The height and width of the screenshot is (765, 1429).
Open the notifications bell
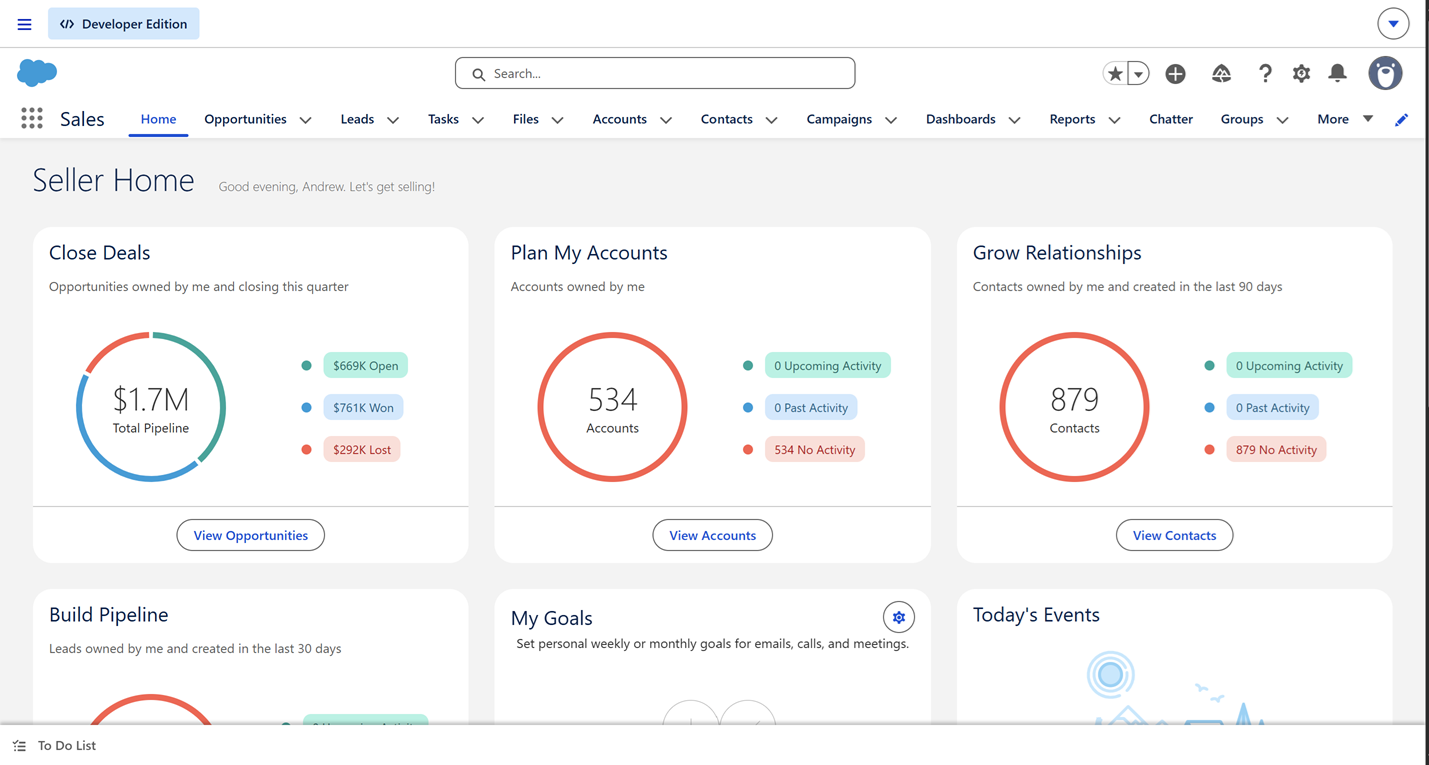tap(1337, 73)
